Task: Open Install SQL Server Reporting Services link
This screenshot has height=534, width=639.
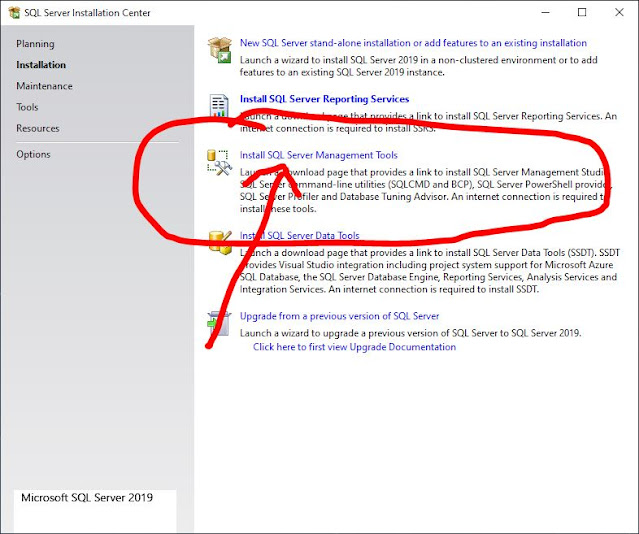Action: pyautogui.click(x=324, y=99)
